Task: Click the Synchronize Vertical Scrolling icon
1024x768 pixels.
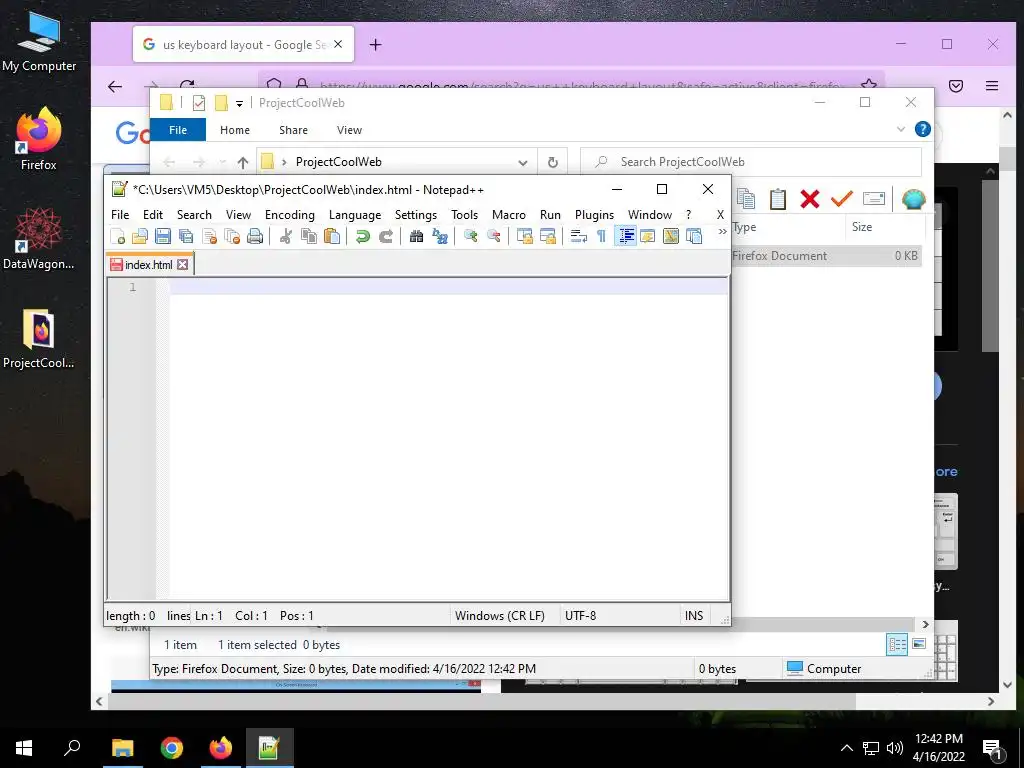Action: point(524,236)
